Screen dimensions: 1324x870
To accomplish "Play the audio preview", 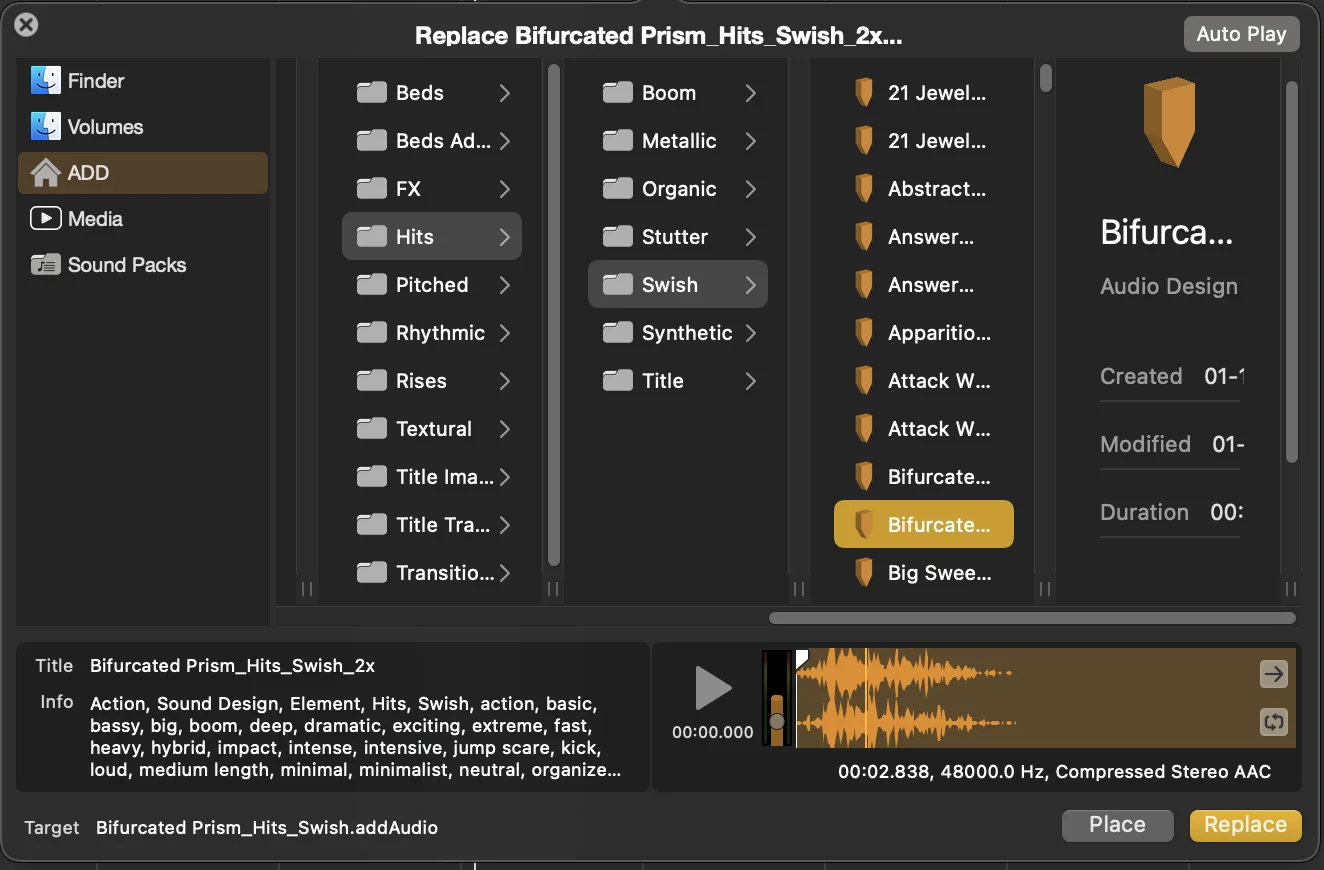I will pos(713,688).
